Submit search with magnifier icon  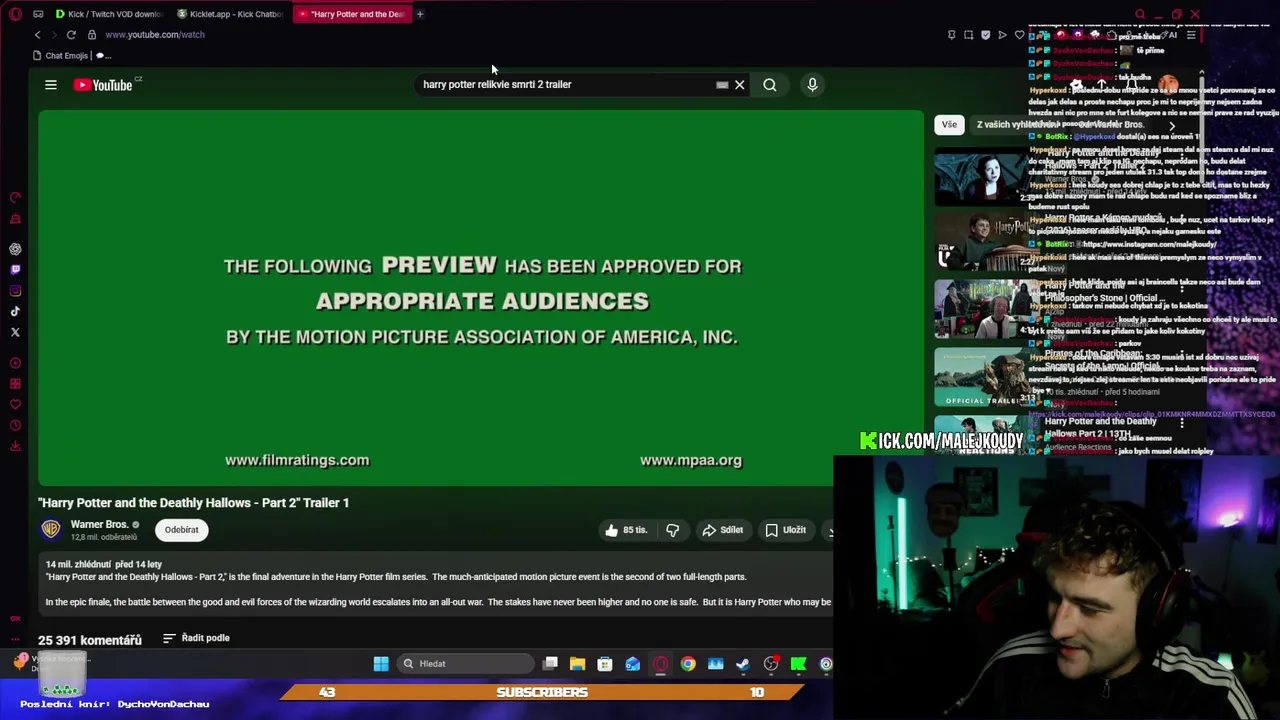[x=770, y=85]
